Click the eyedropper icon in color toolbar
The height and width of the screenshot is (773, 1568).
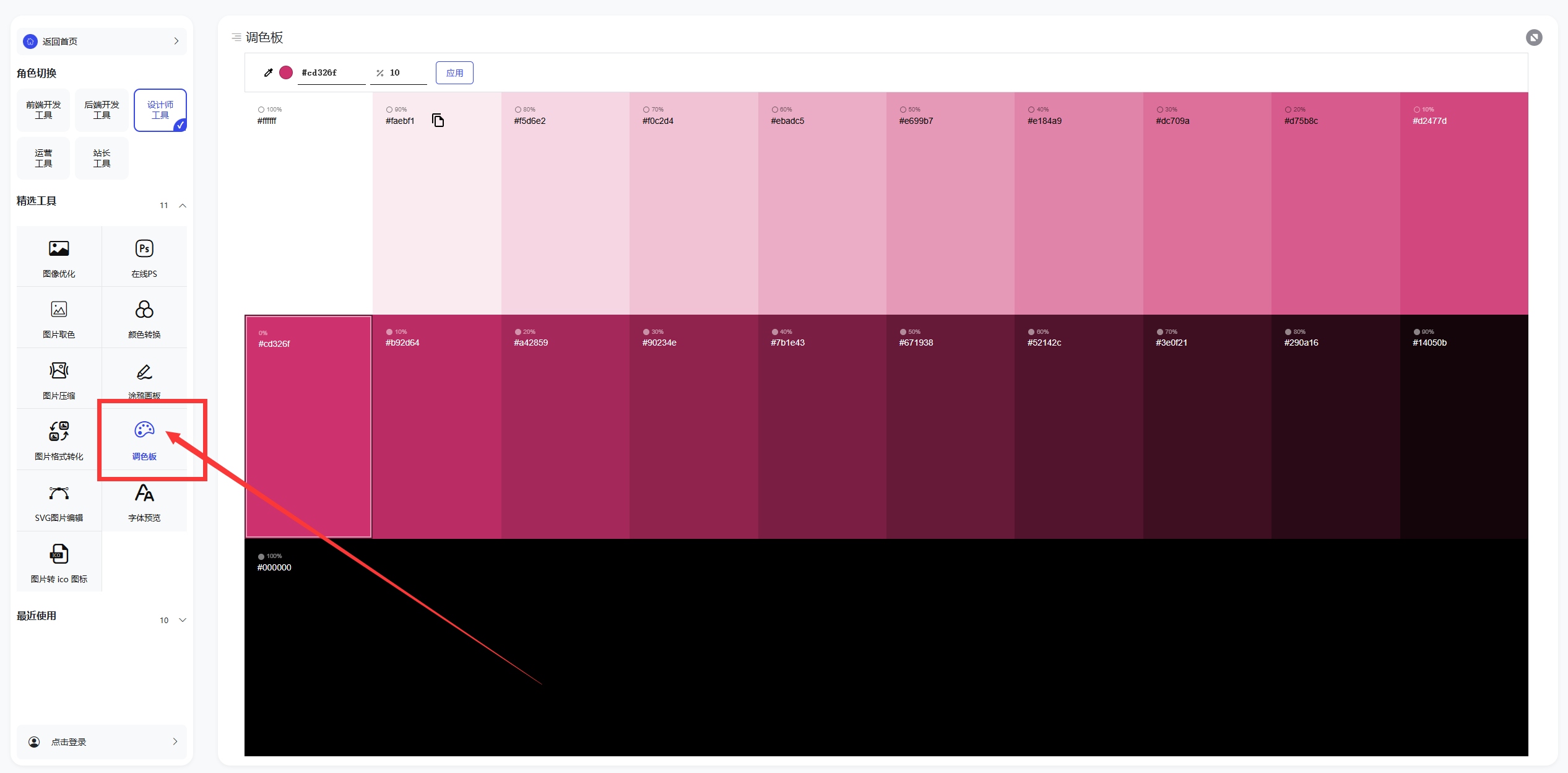point(268,72)
